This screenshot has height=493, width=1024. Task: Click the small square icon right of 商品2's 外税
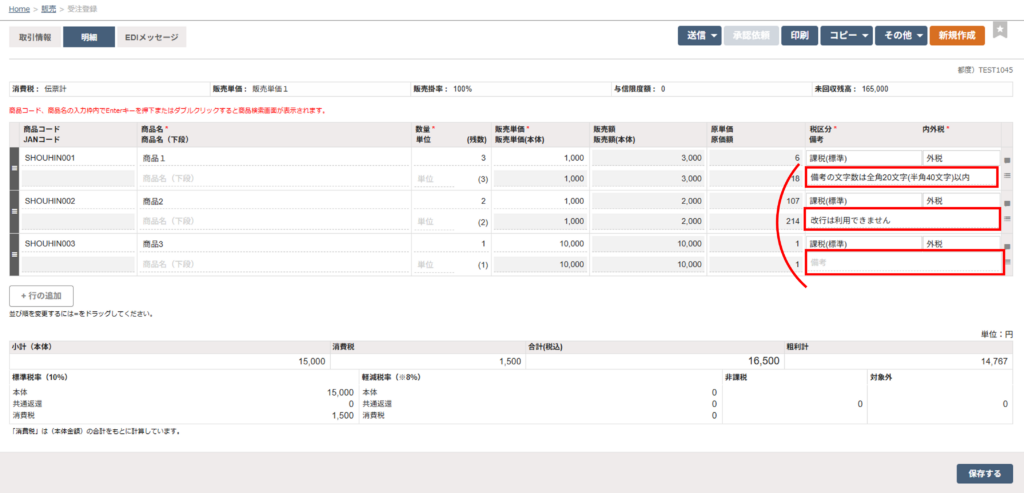[1007, 202]
